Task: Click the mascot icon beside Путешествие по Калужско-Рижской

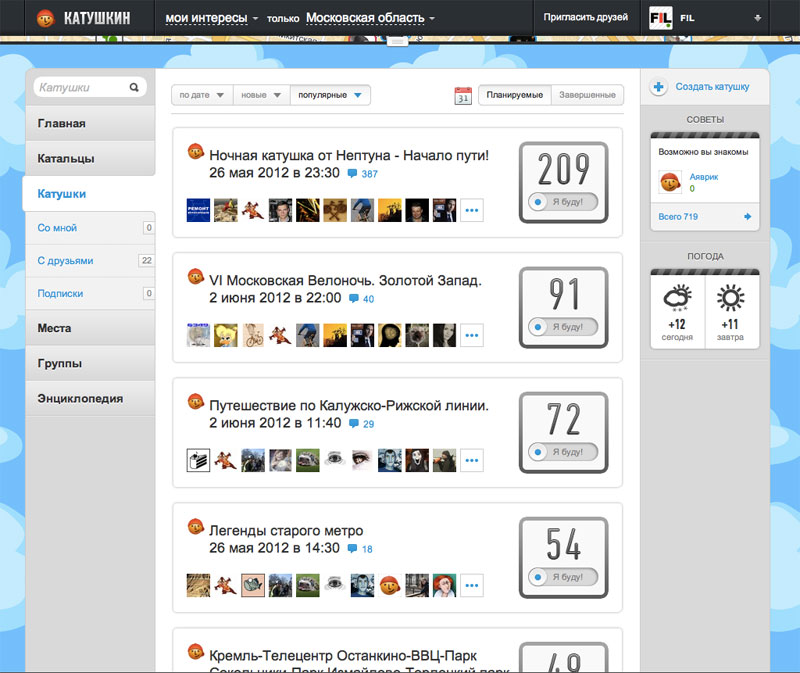Action: [196, 402]
